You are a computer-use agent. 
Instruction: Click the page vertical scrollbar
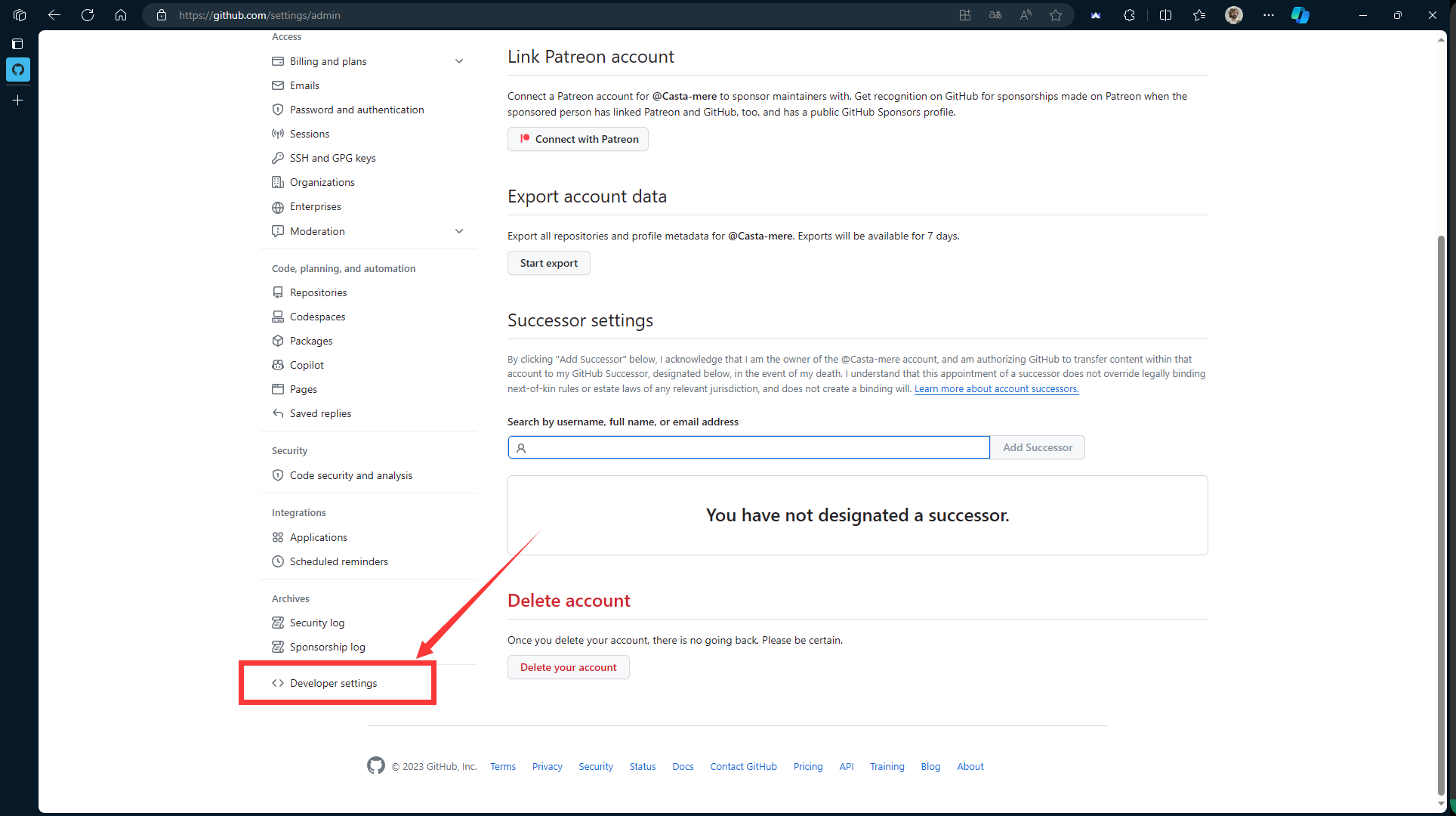pyautogui.click(x=1441, y=515)
